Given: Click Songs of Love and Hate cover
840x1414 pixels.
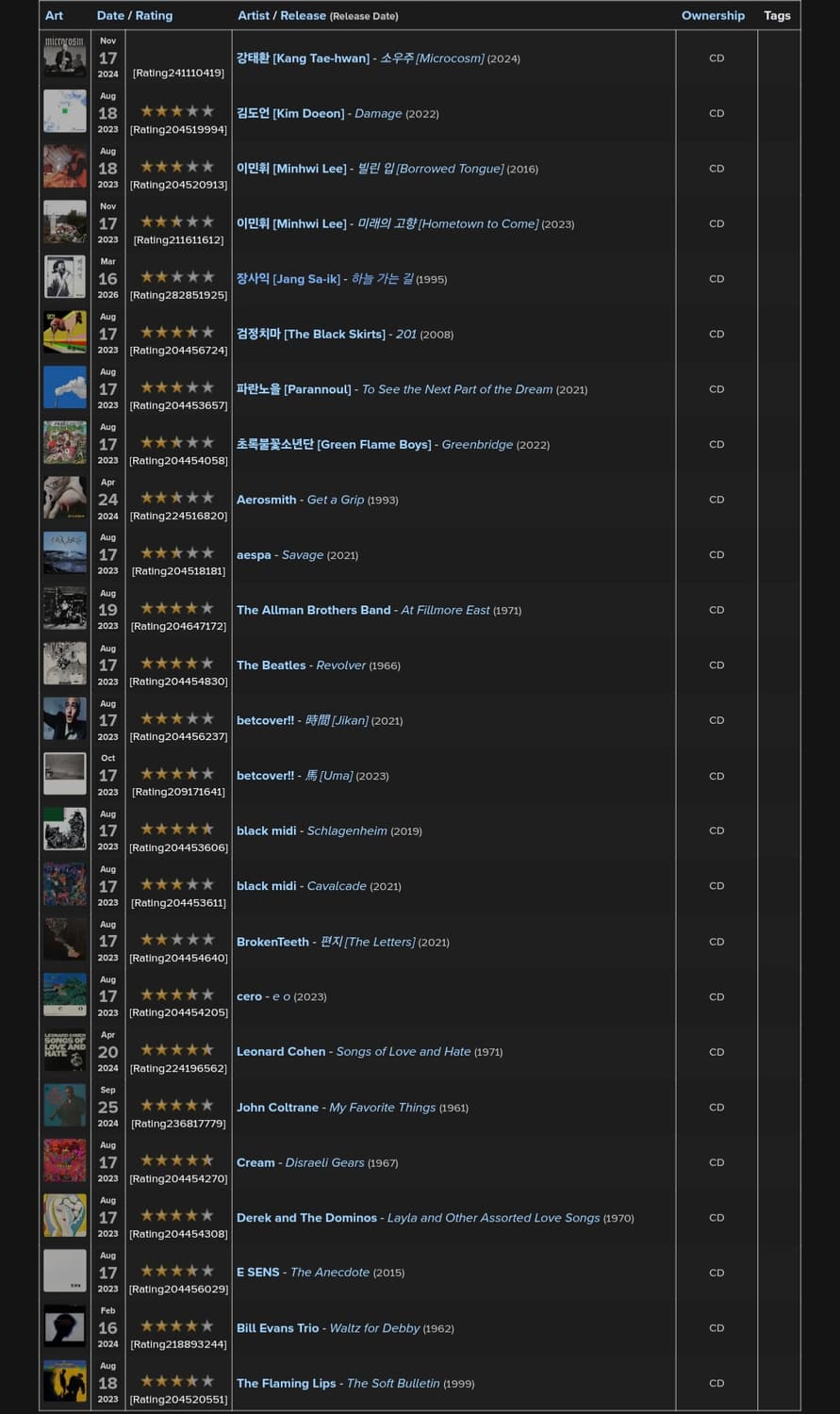Looking at the screenshot, I should 65,1050.
